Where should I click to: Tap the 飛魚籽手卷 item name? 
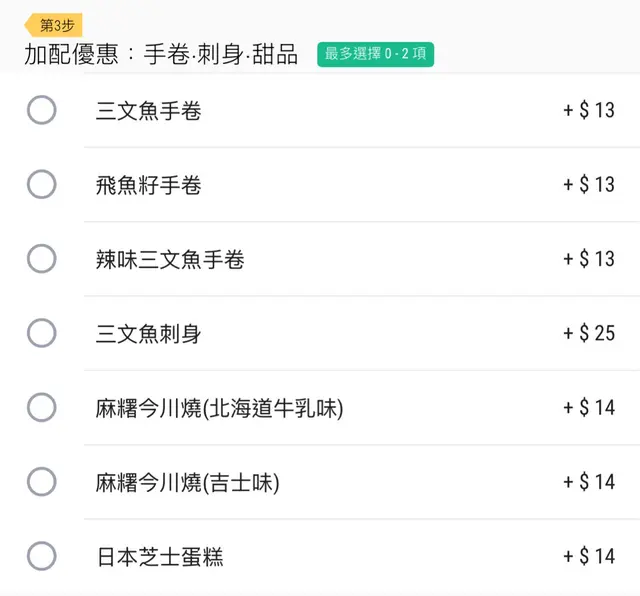click(x=149, y=185)
